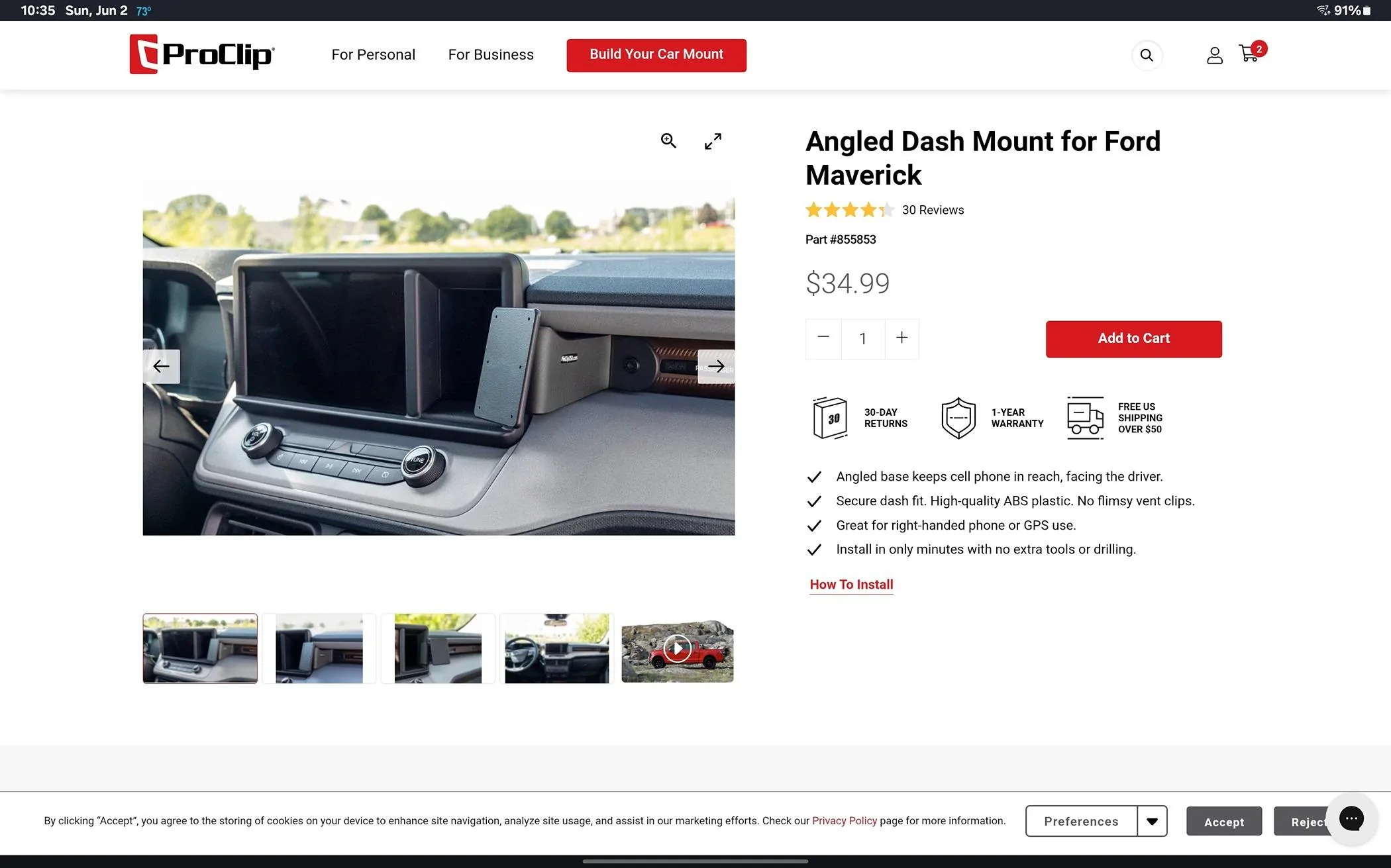Click checkmark beside 'Great for right-handed phone'
1391x868 pixels.
pos(814,526)
